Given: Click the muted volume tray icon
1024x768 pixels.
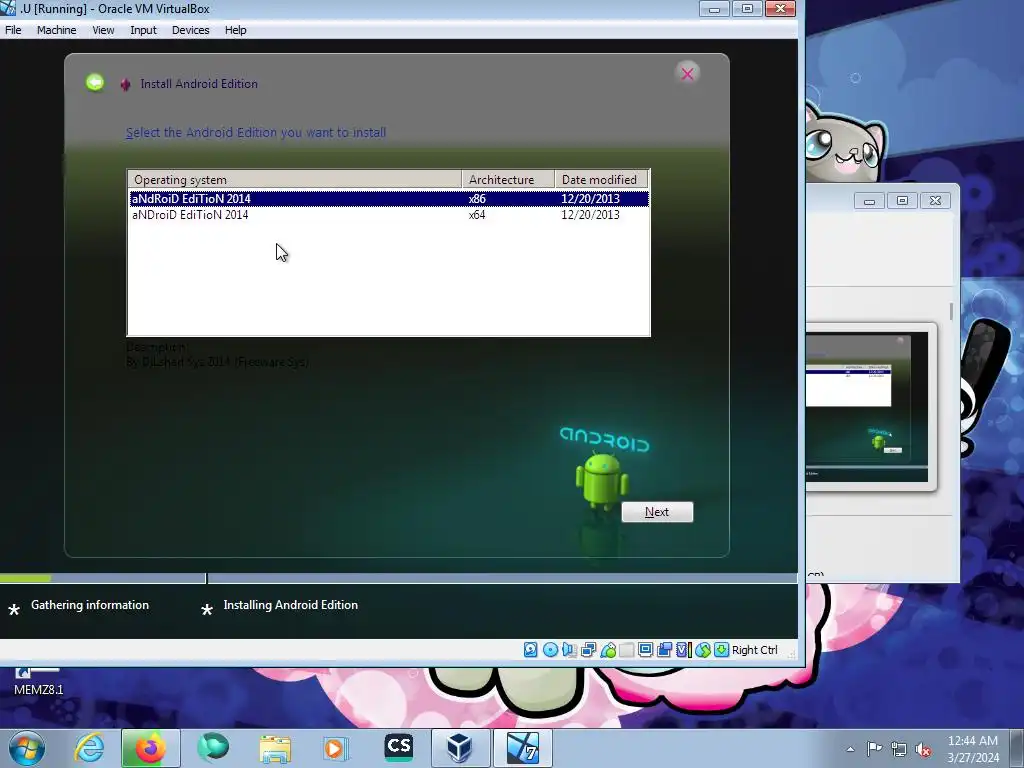Looking at the screenshot, I should click(923, 749).
